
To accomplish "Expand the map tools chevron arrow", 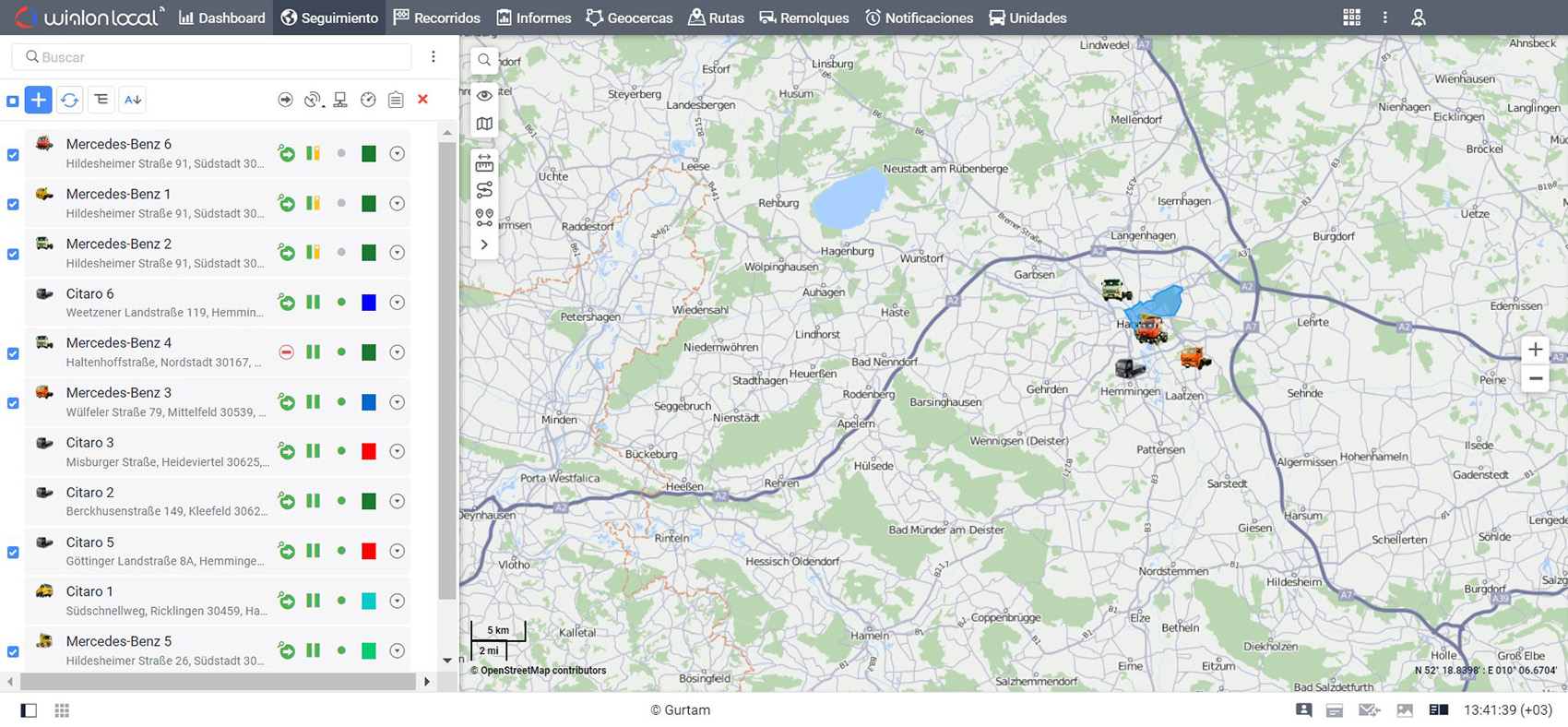I will point(484,244).
